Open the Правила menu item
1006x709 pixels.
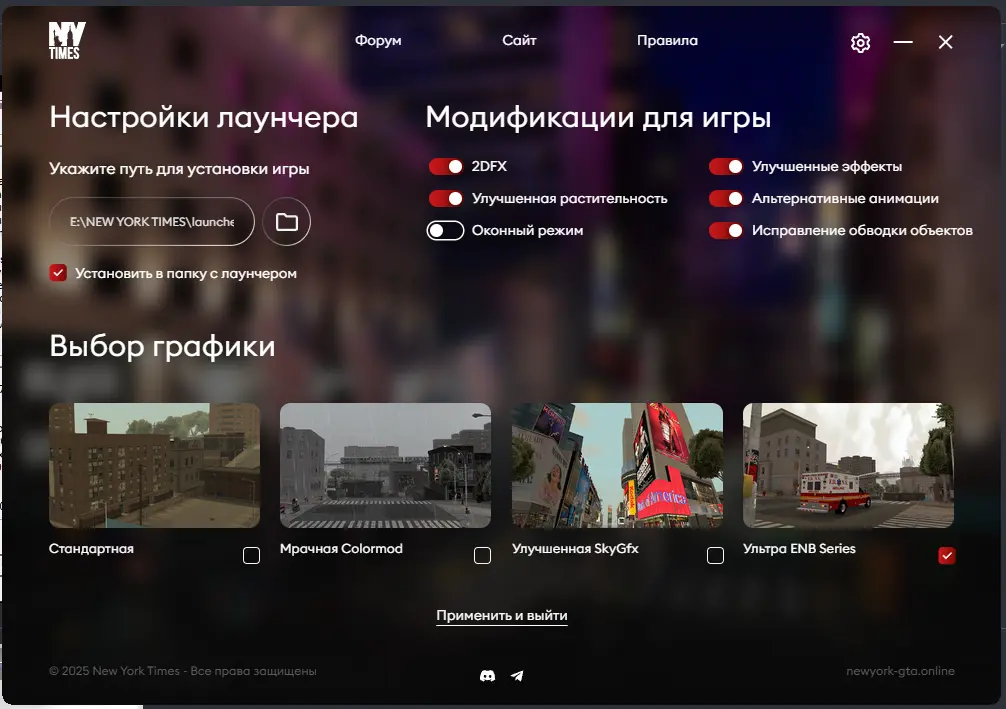(667, 41)
